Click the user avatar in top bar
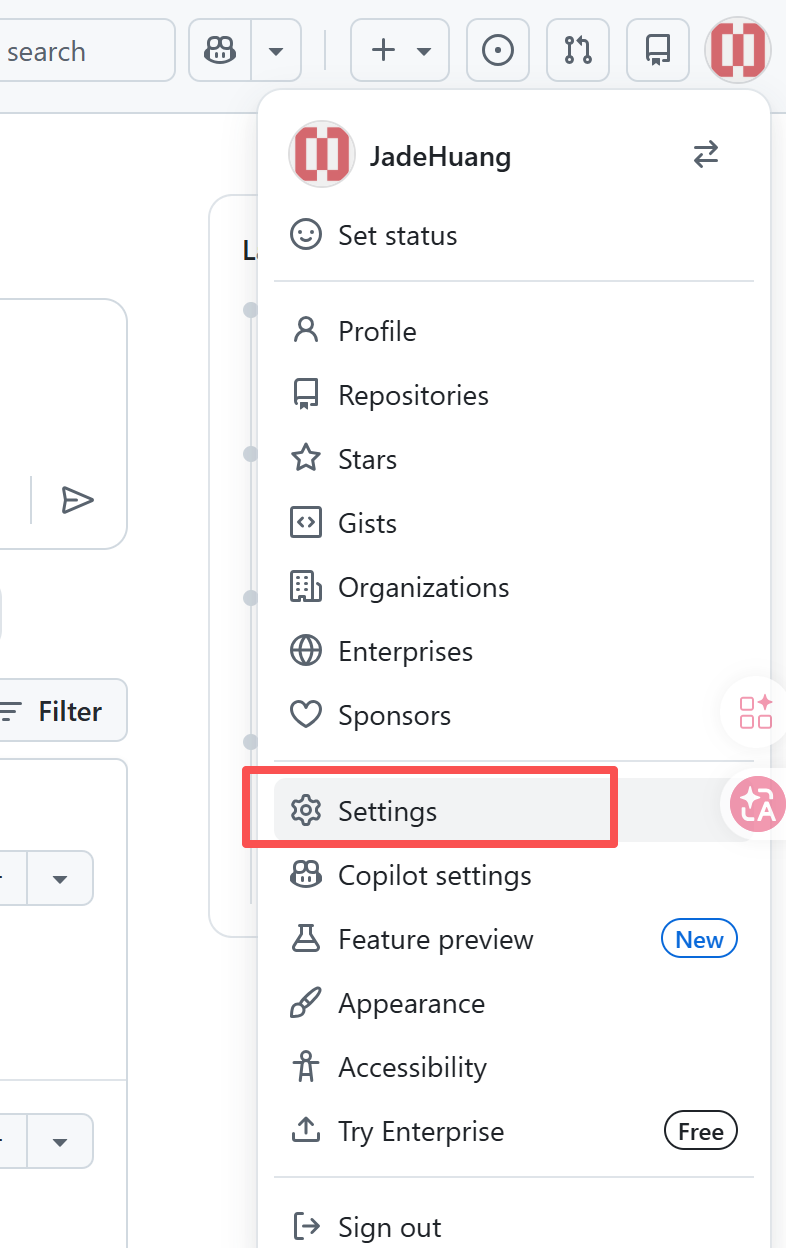This screenshot has width=786, height=1248. tap(737, 50)
